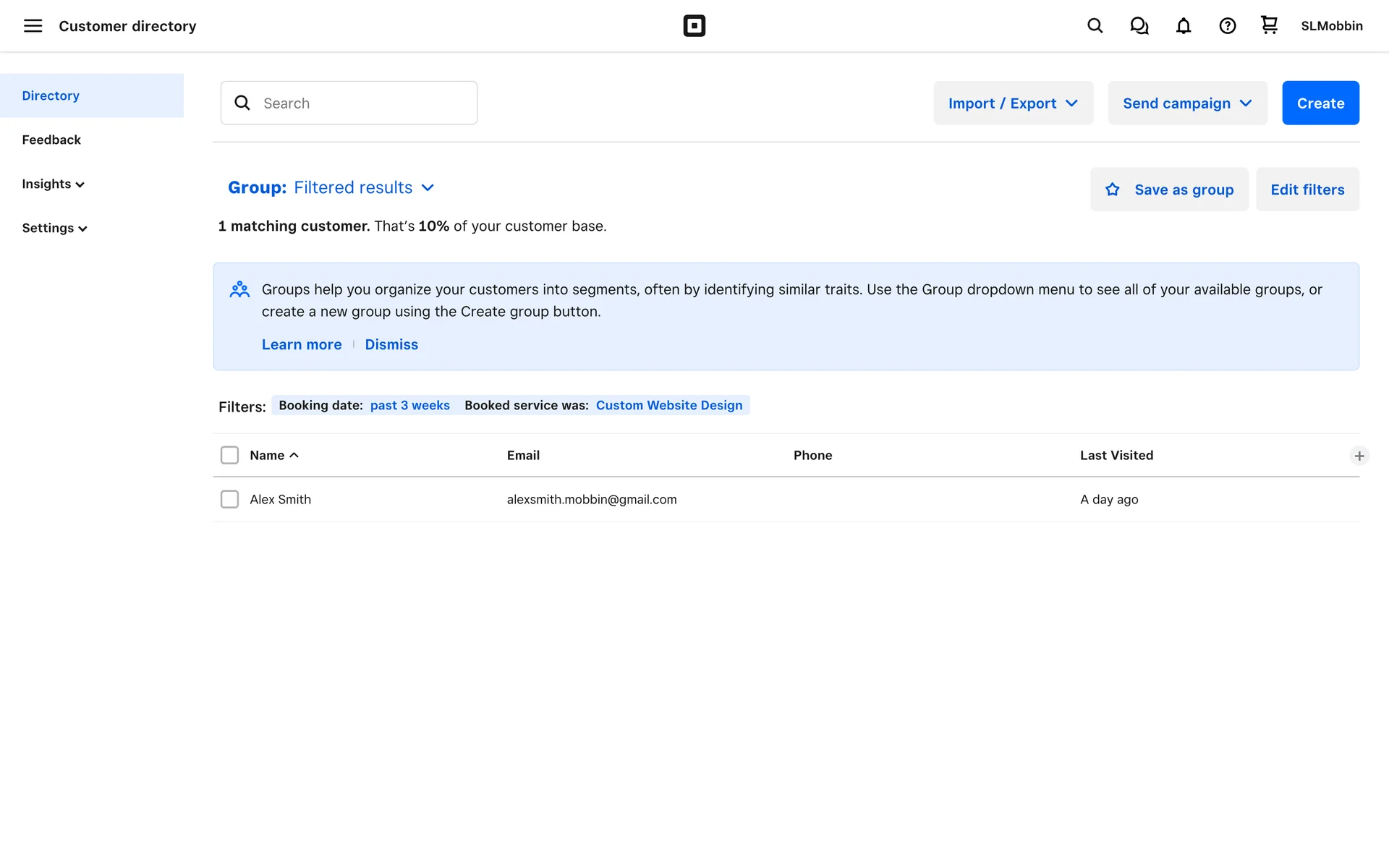Screen dimensions: 1389x868
Task: Open the hamburger navigation menu
Action: coord(33,26)
